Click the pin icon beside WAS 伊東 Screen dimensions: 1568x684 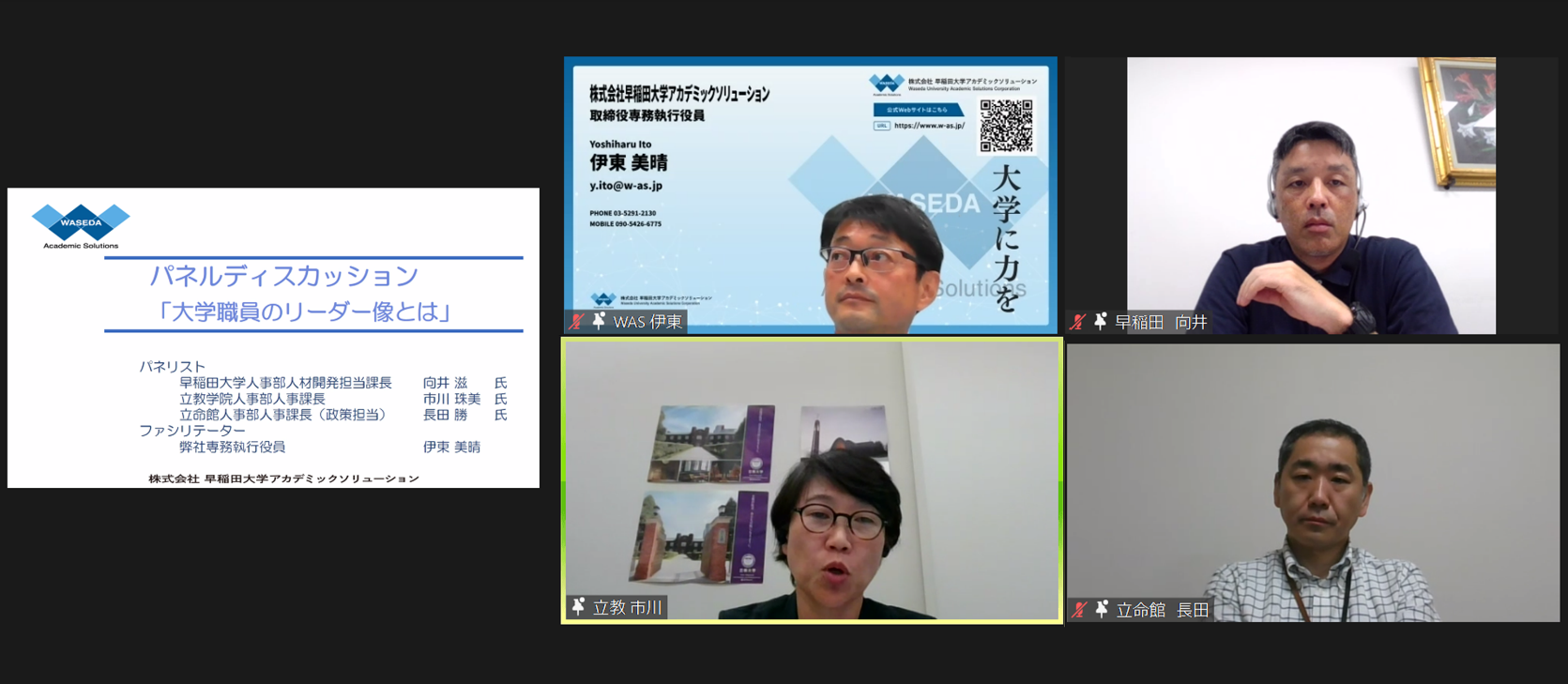(x=599, y=322)
